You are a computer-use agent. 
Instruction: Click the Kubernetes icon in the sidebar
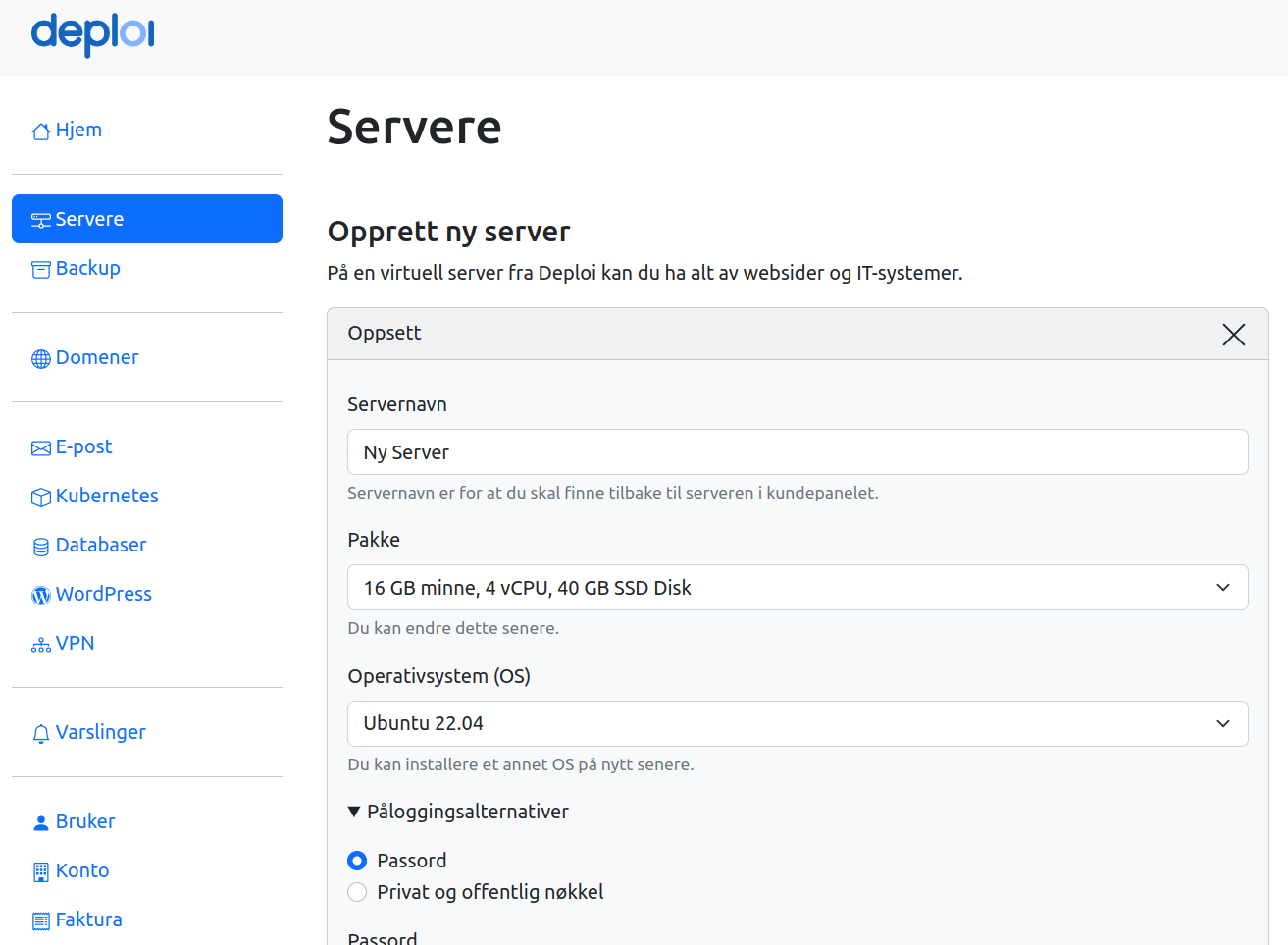click(x=40, y=496)
